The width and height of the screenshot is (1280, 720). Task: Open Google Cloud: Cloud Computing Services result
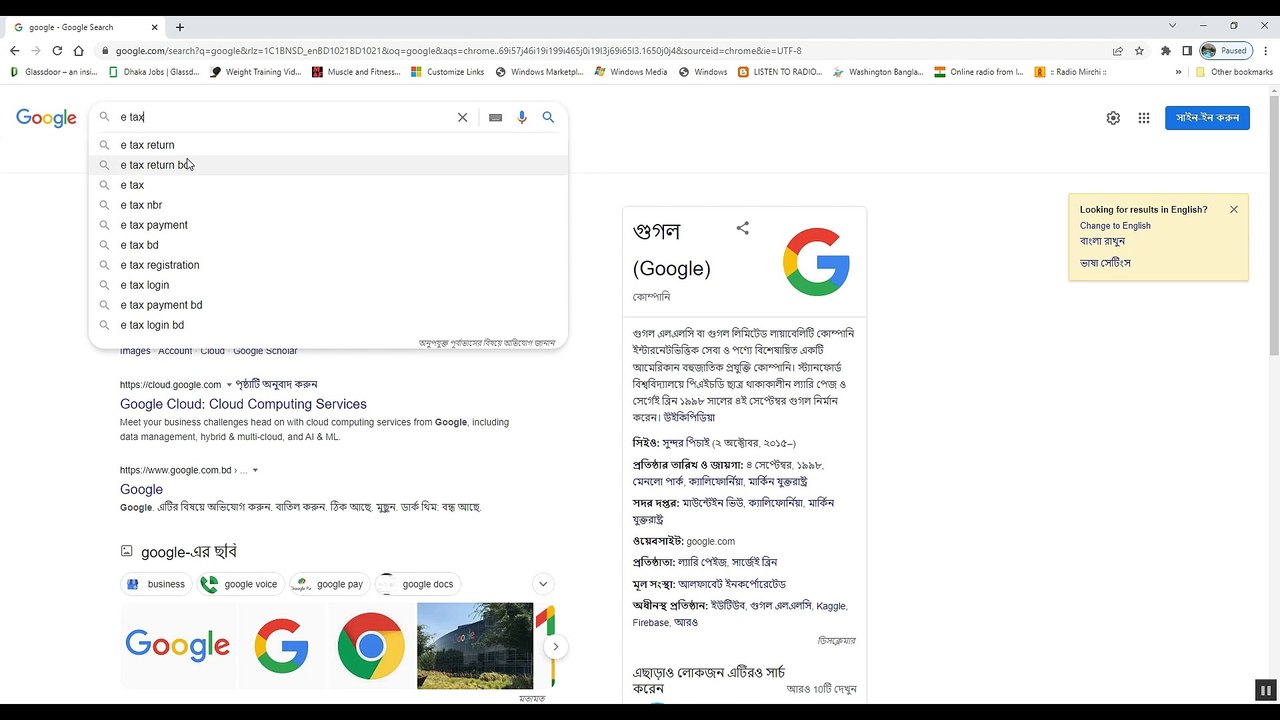(243, 404)
